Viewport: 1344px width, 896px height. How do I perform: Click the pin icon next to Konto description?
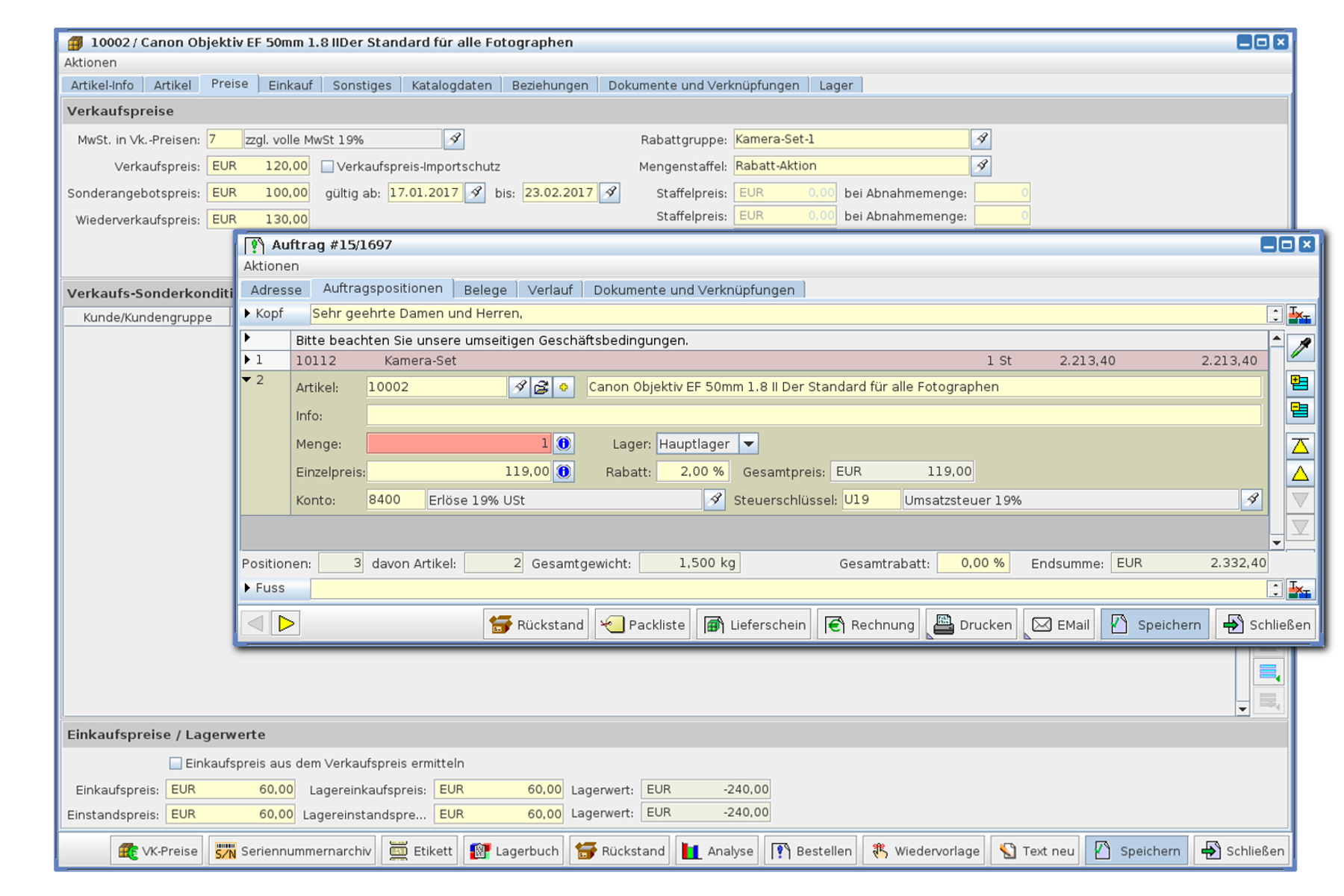(x=715, y=500)
